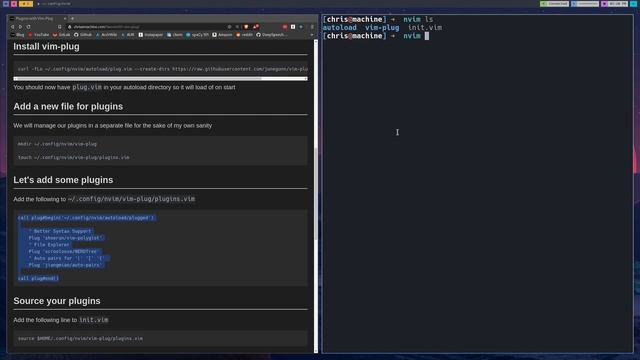Select the yellow active workspace indicator
The image size is (640, 360).
(26, 4)
